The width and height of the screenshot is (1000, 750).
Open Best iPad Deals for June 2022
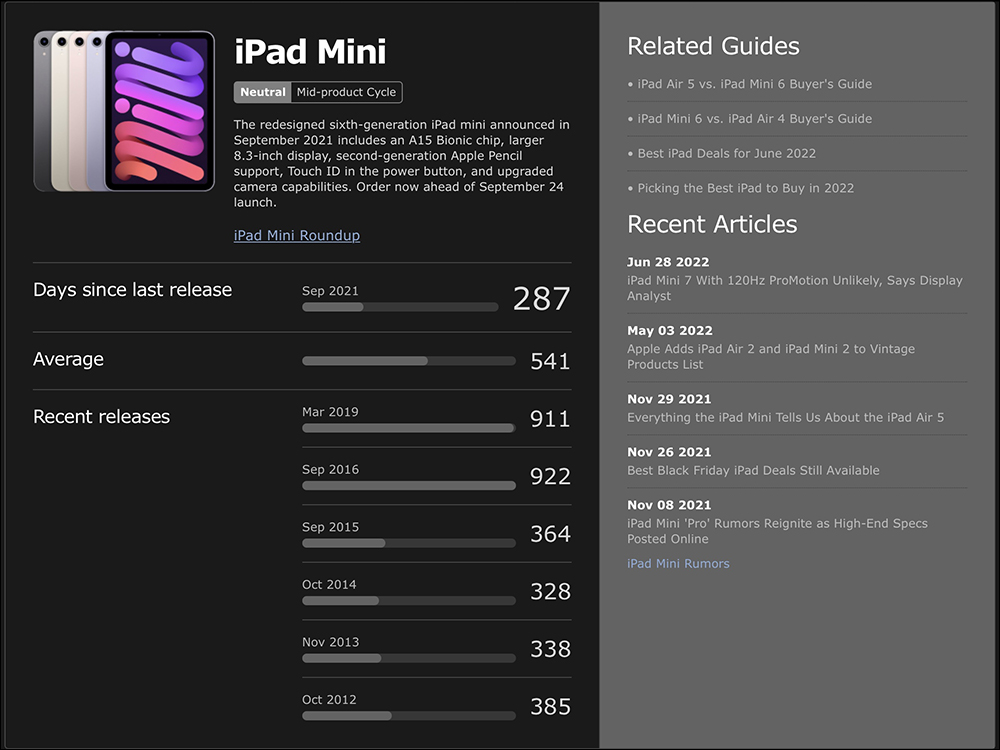click(726, 154)
